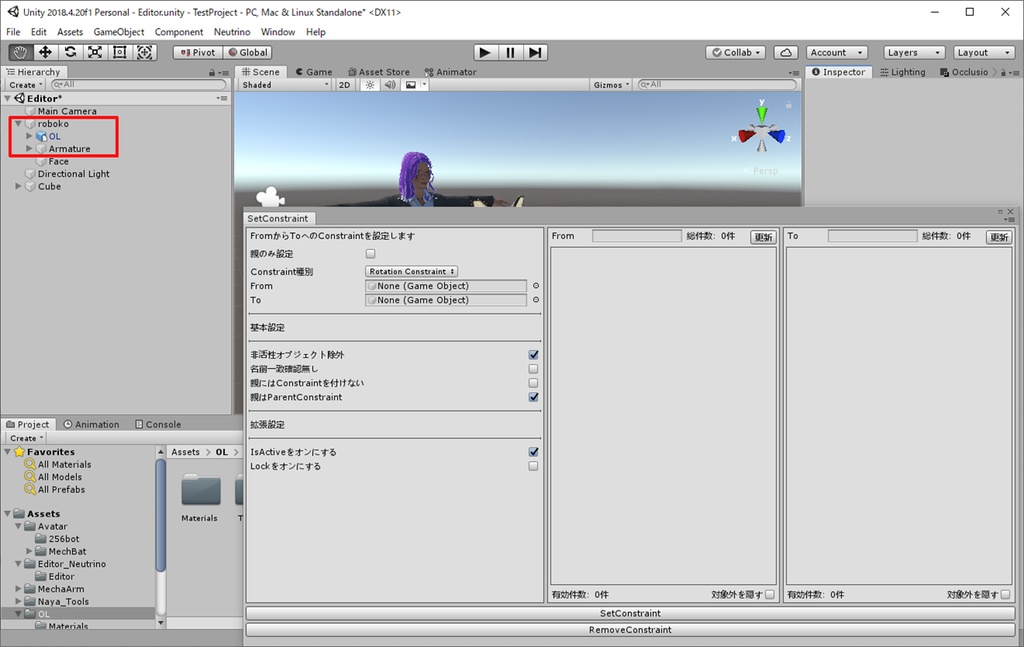This screenshot has height=647, width=1024.
Task: Select the Hand tool in the toolbar
Action: click(19, 52)
